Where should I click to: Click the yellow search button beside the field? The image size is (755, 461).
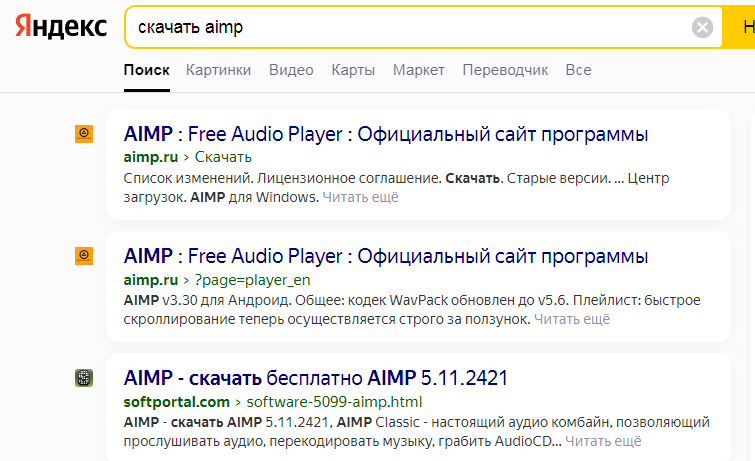739,27
